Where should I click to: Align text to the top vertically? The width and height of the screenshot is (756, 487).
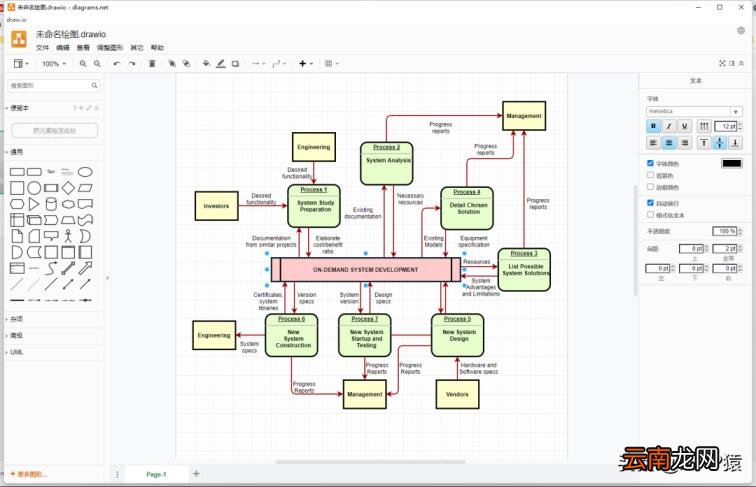(x=704, y=143)
